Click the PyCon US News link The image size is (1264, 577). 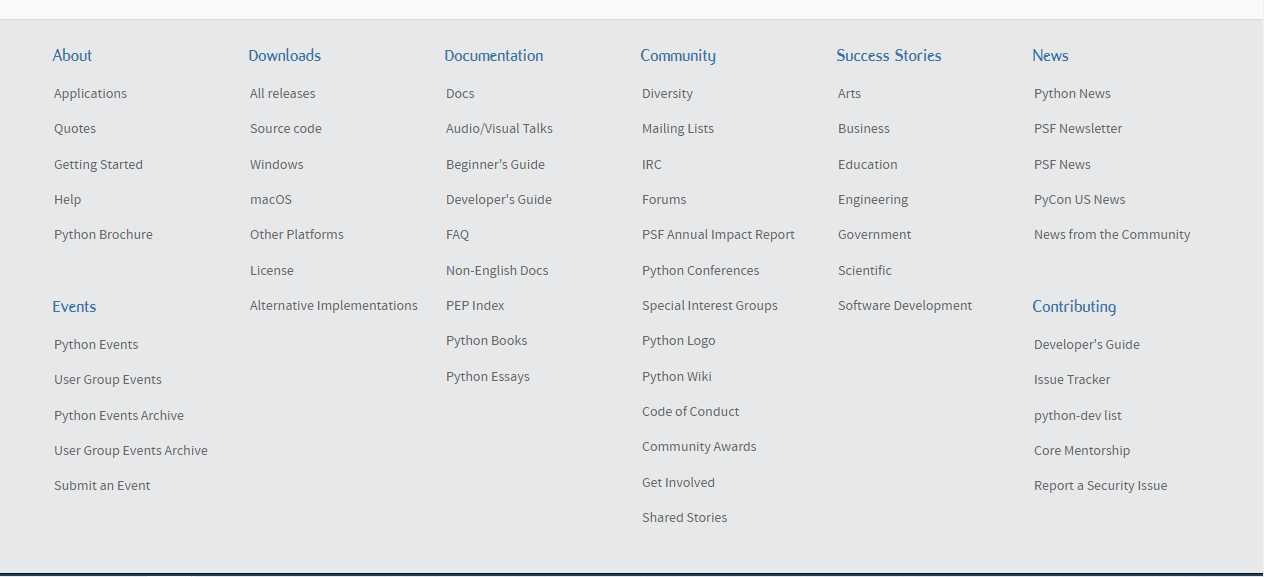pos(1079,200)
